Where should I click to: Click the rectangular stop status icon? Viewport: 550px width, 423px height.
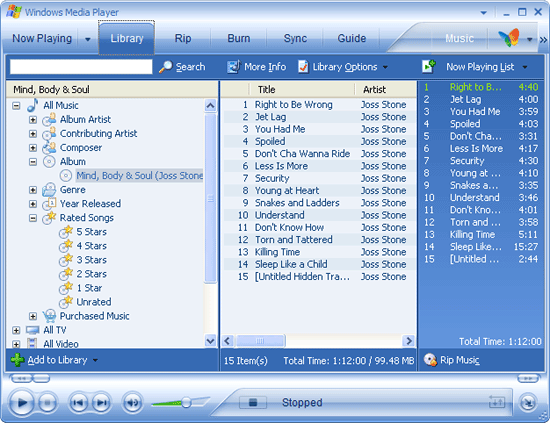[253, 402]
